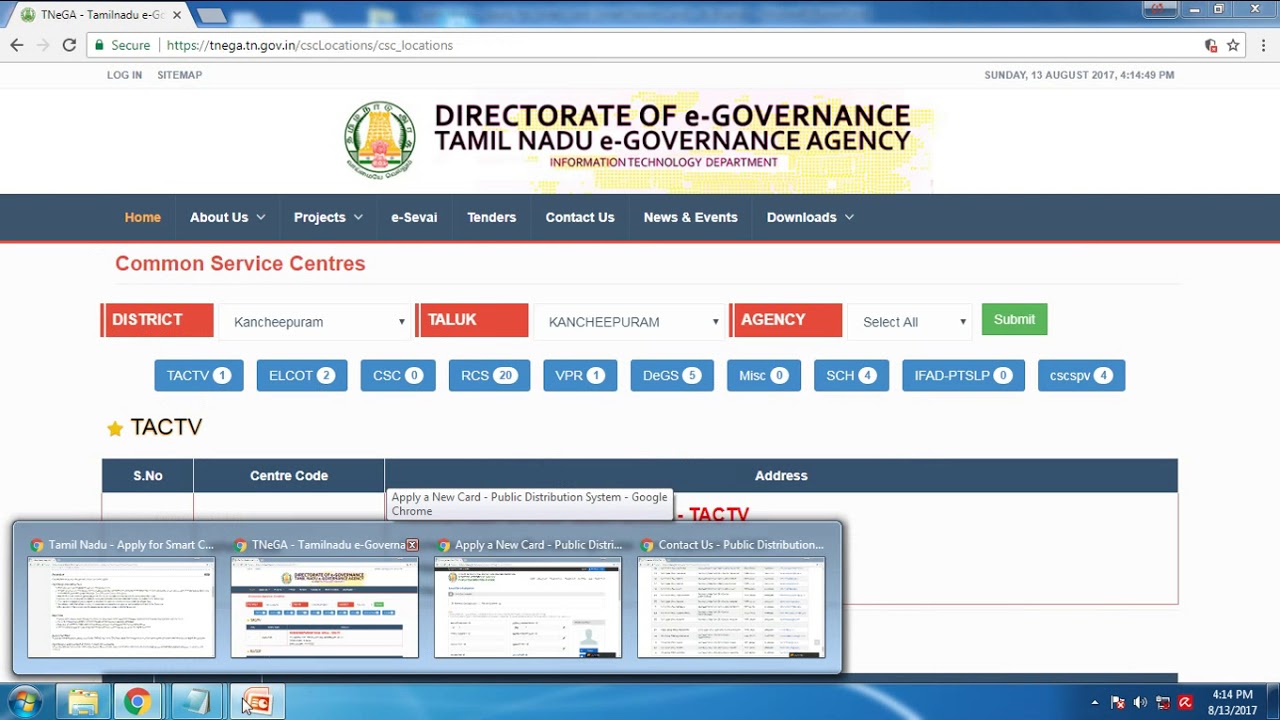The width and height of the screenshot is (1280, 720).
Task: Select the RCS 20 agency button
Action: pos(489,375)
